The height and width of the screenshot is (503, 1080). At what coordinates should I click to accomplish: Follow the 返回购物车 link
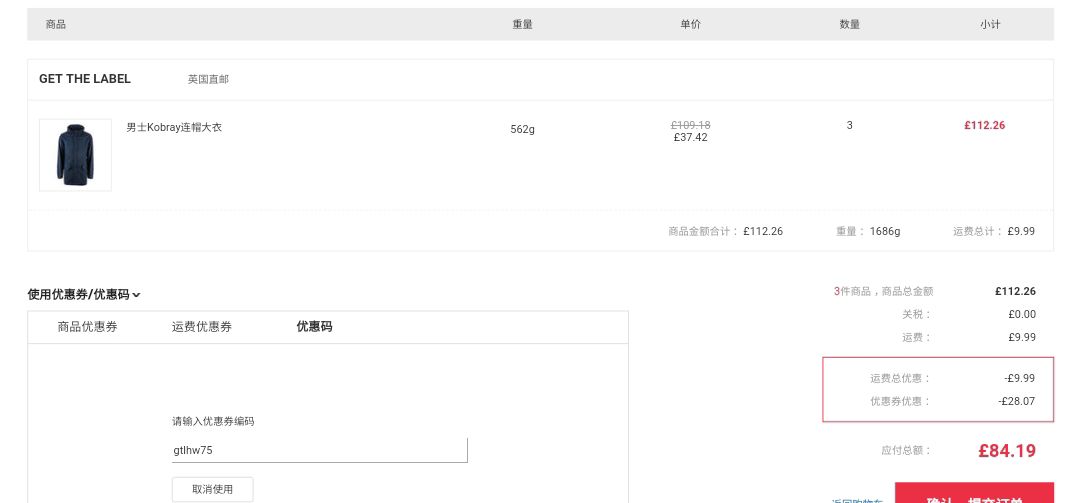pyautogui.click(x=857, y=499)
